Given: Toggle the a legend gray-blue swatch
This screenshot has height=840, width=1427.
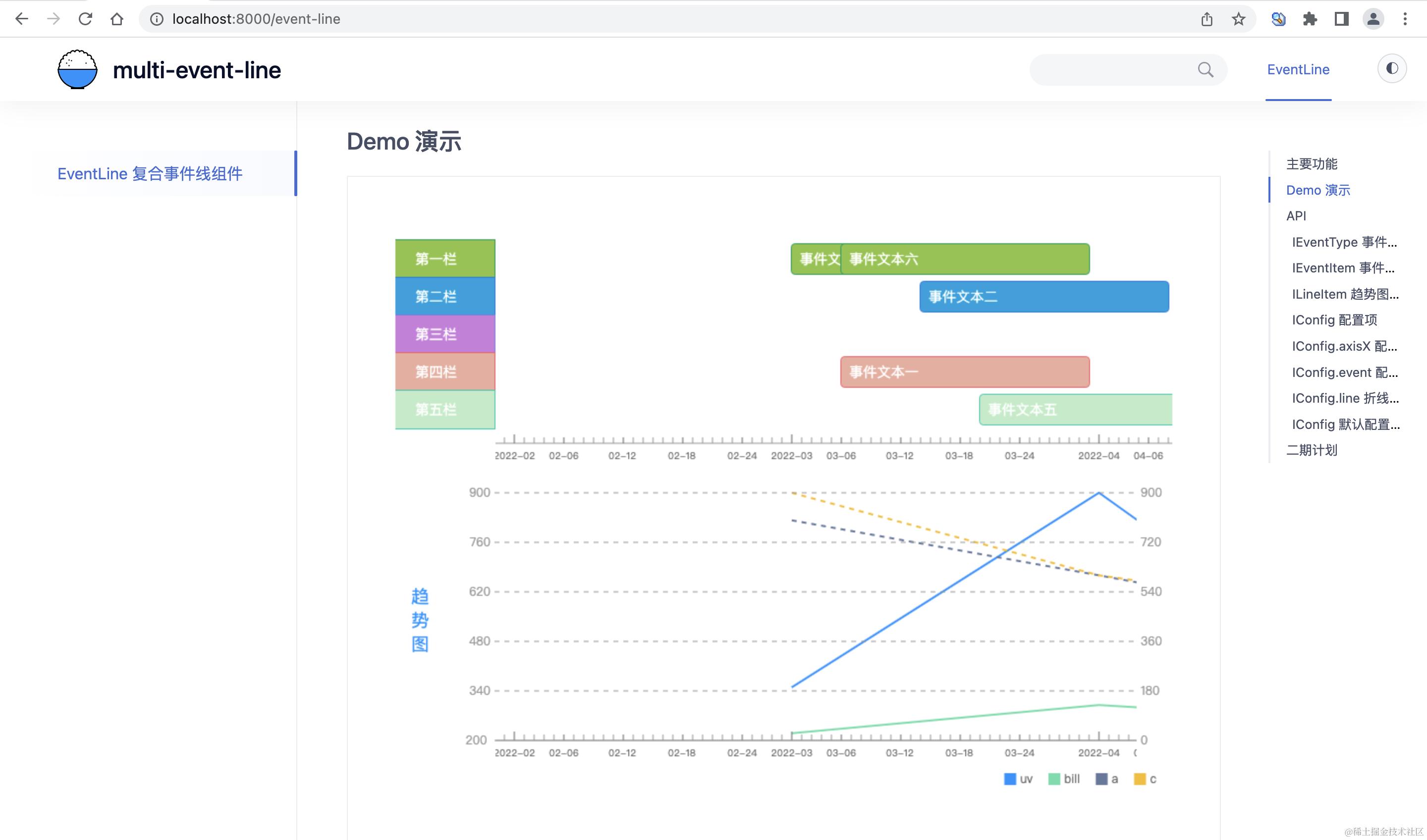Looking at the screenshot, I should pyautogui.click(x=1101, y=779).
